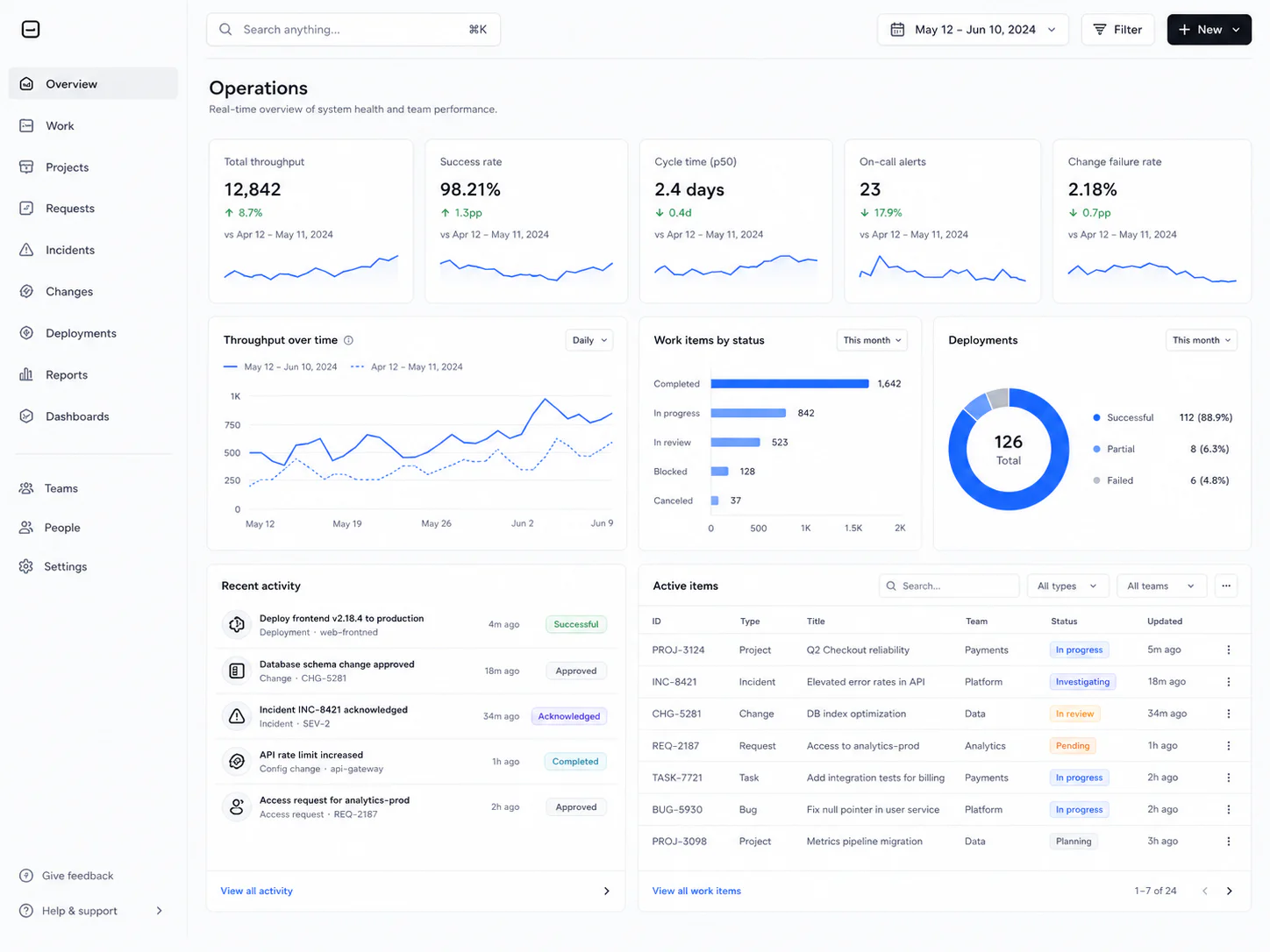Viewport: 1270px width, 952px height.
Task: Click View all activity link
Action: pyautogui.click(x=257, y=891)
